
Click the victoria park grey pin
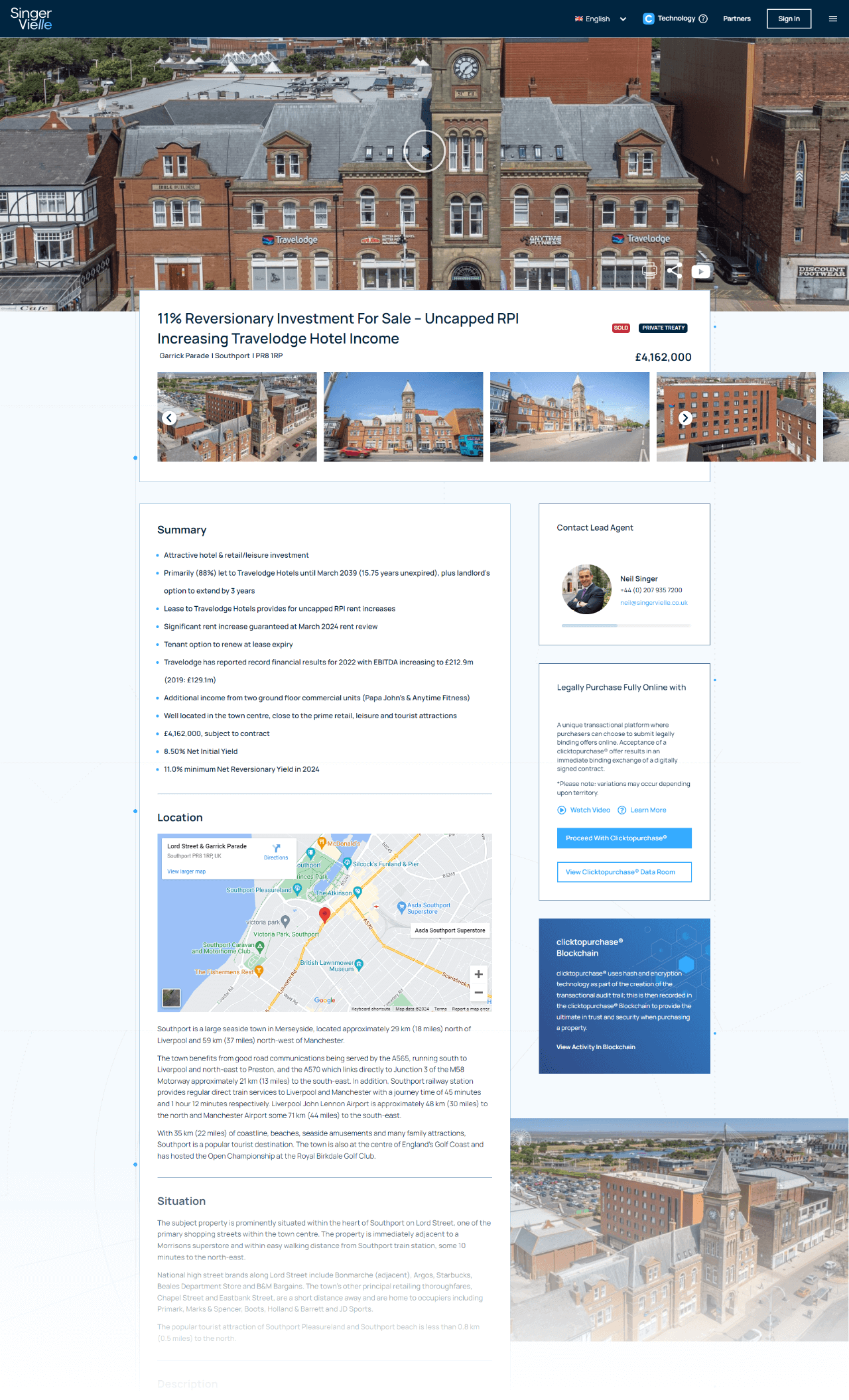tap(285, 921)
